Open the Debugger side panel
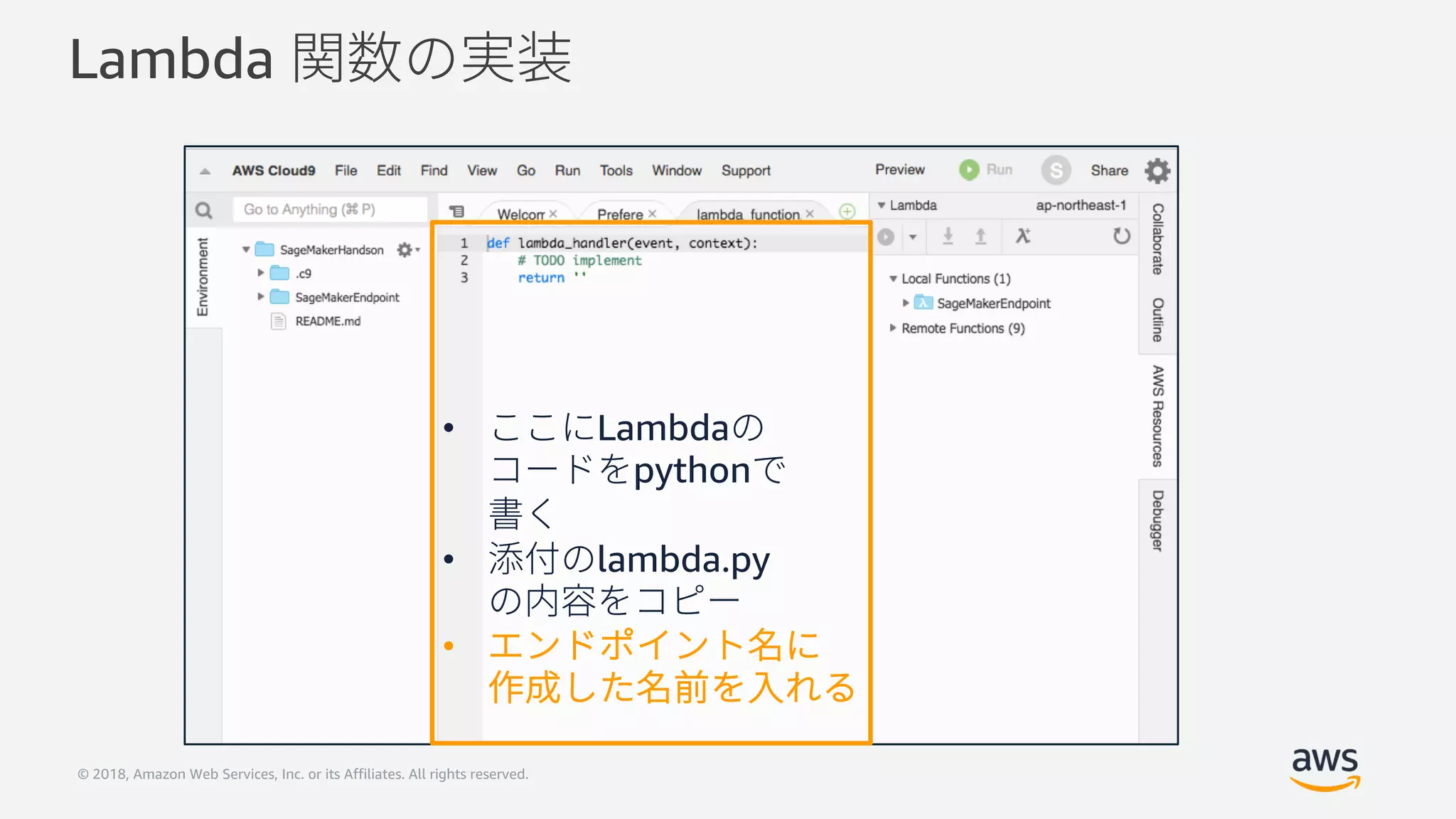Screen dimensions: 1456x819 tap(1158, 521)
